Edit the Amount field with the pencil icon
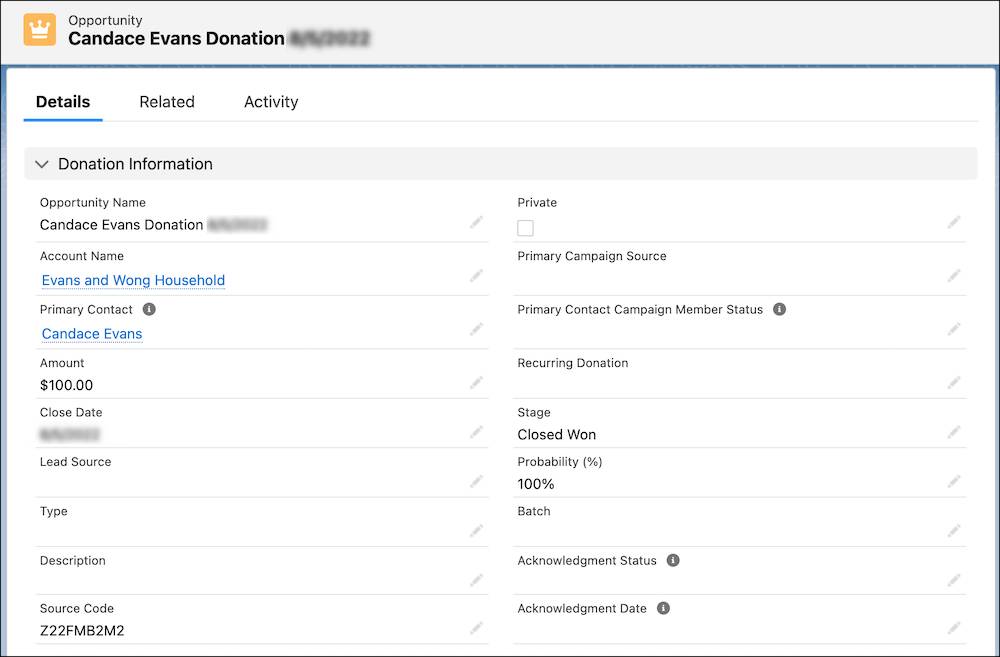This screenshot has height=657, width=1000. 477,383
